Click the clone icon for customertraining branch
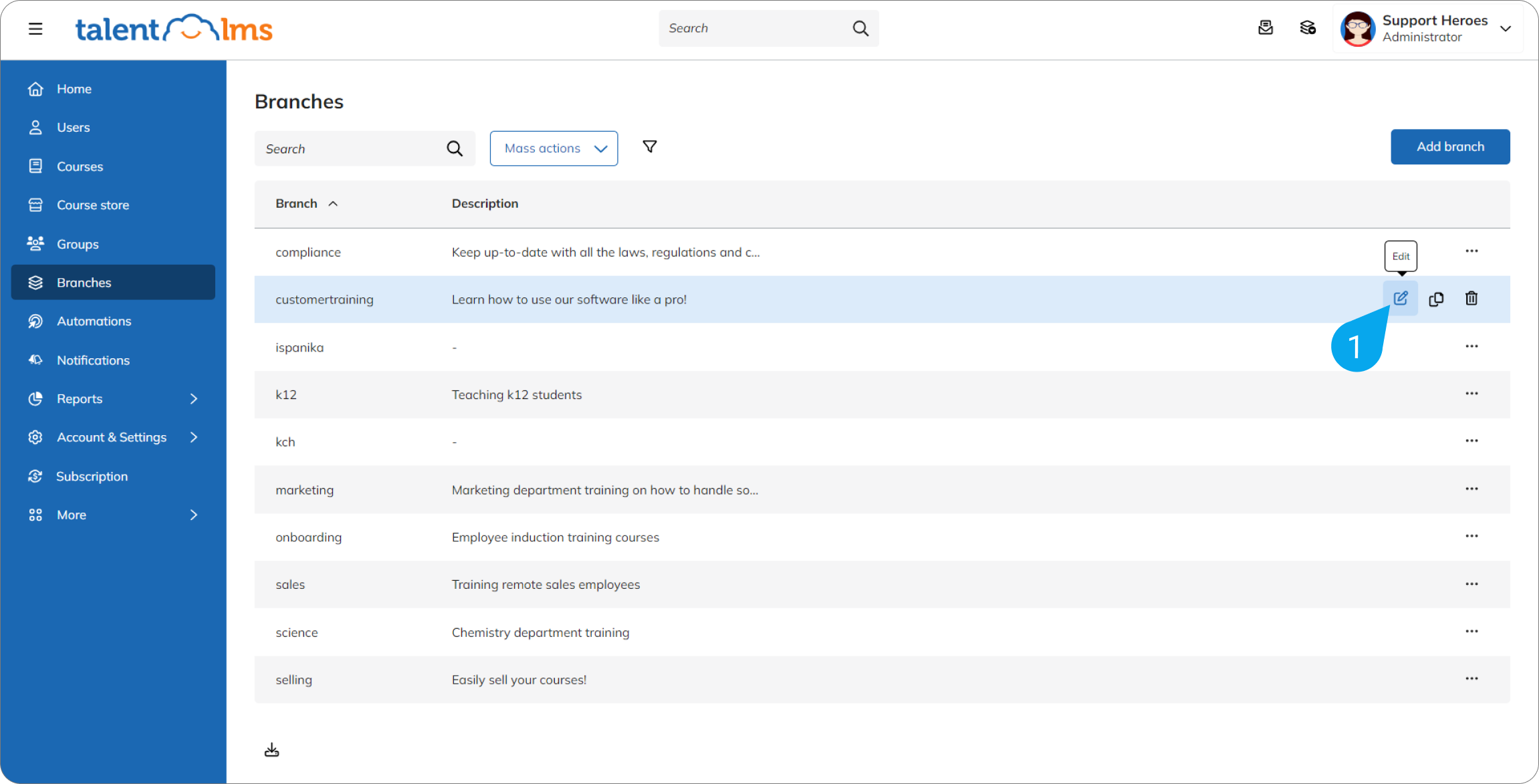This screenshot has height=784, width=1539. [1436, 299]
